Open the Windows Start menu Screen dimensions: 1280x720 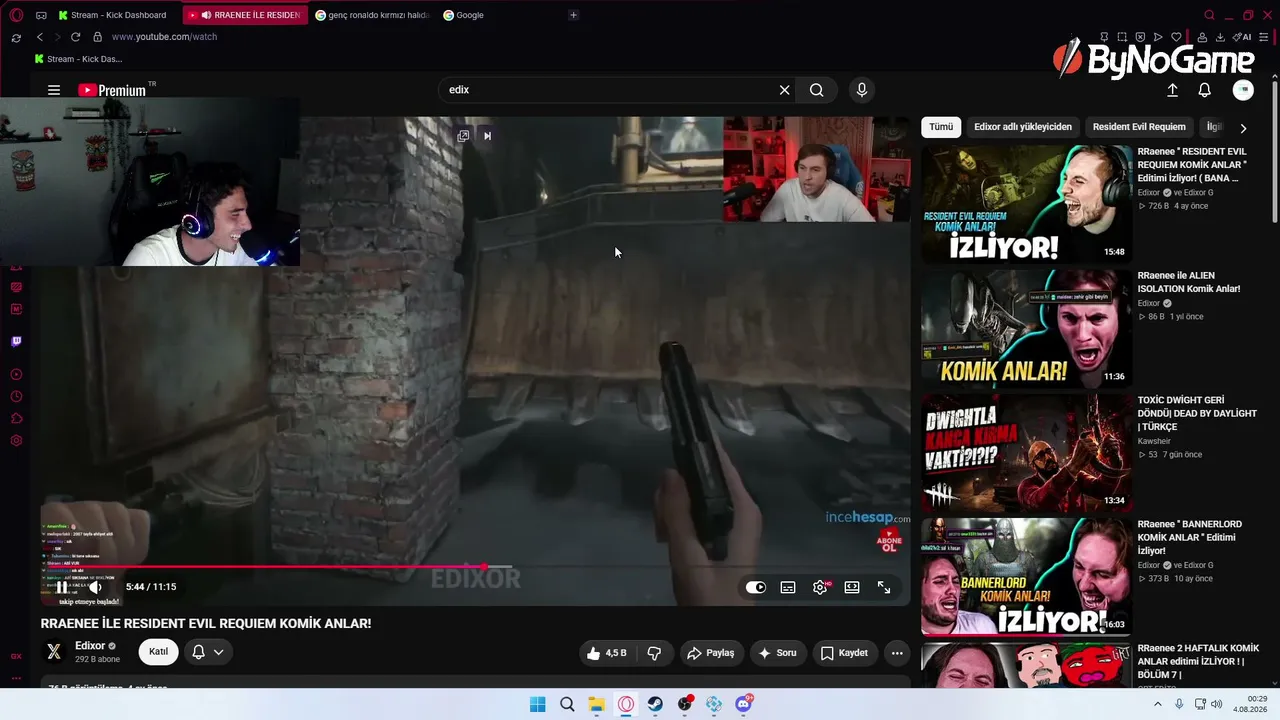pos(537,704)
